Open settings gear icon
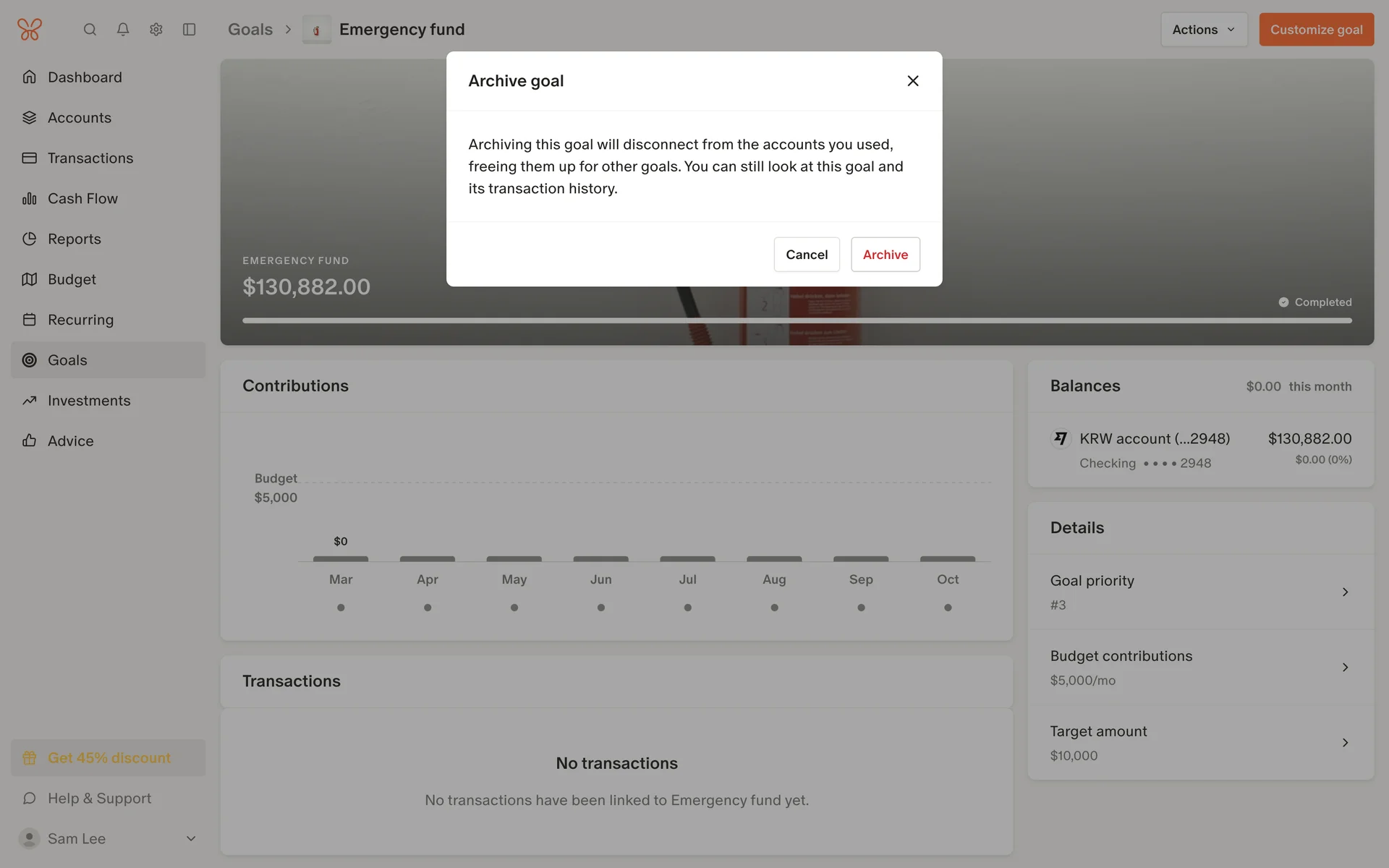 click(x=156, y=30)
